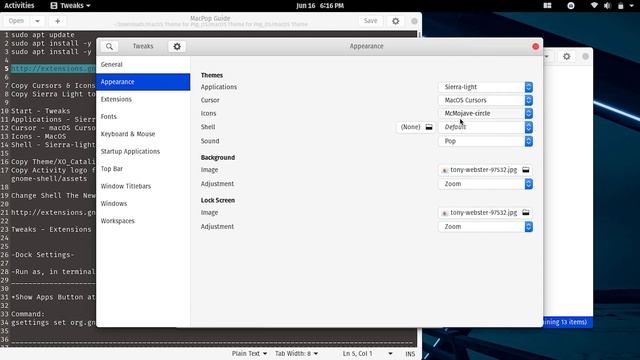Select Workspaces in Tweaks sidebar
640x360 pixels.
pyautogui.click(x=143, y=221)
